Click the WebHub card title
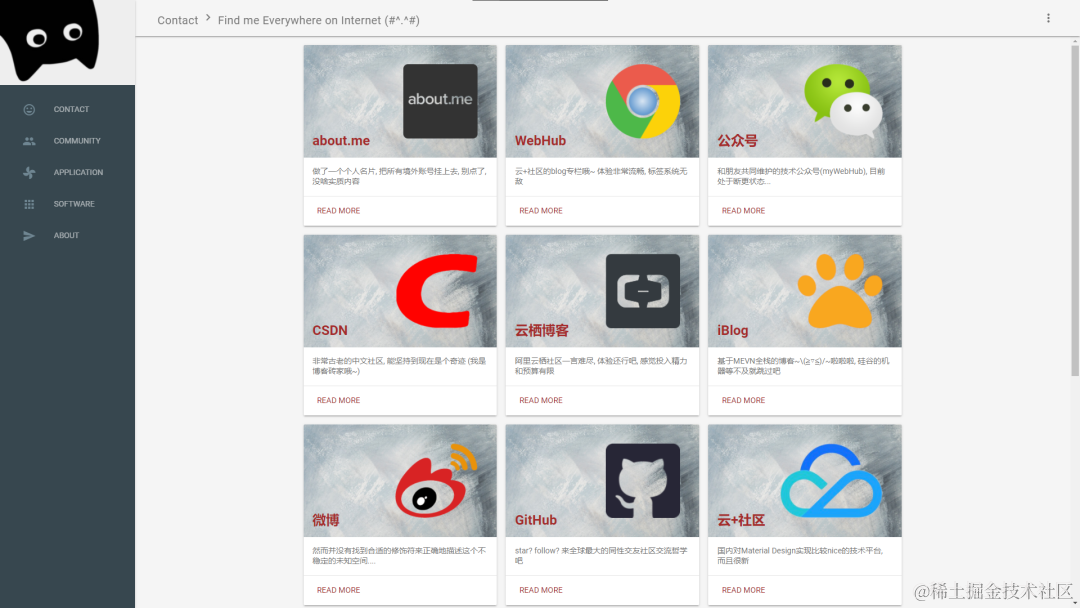The width and height of the screenshot is (1080, 608). 540,140
